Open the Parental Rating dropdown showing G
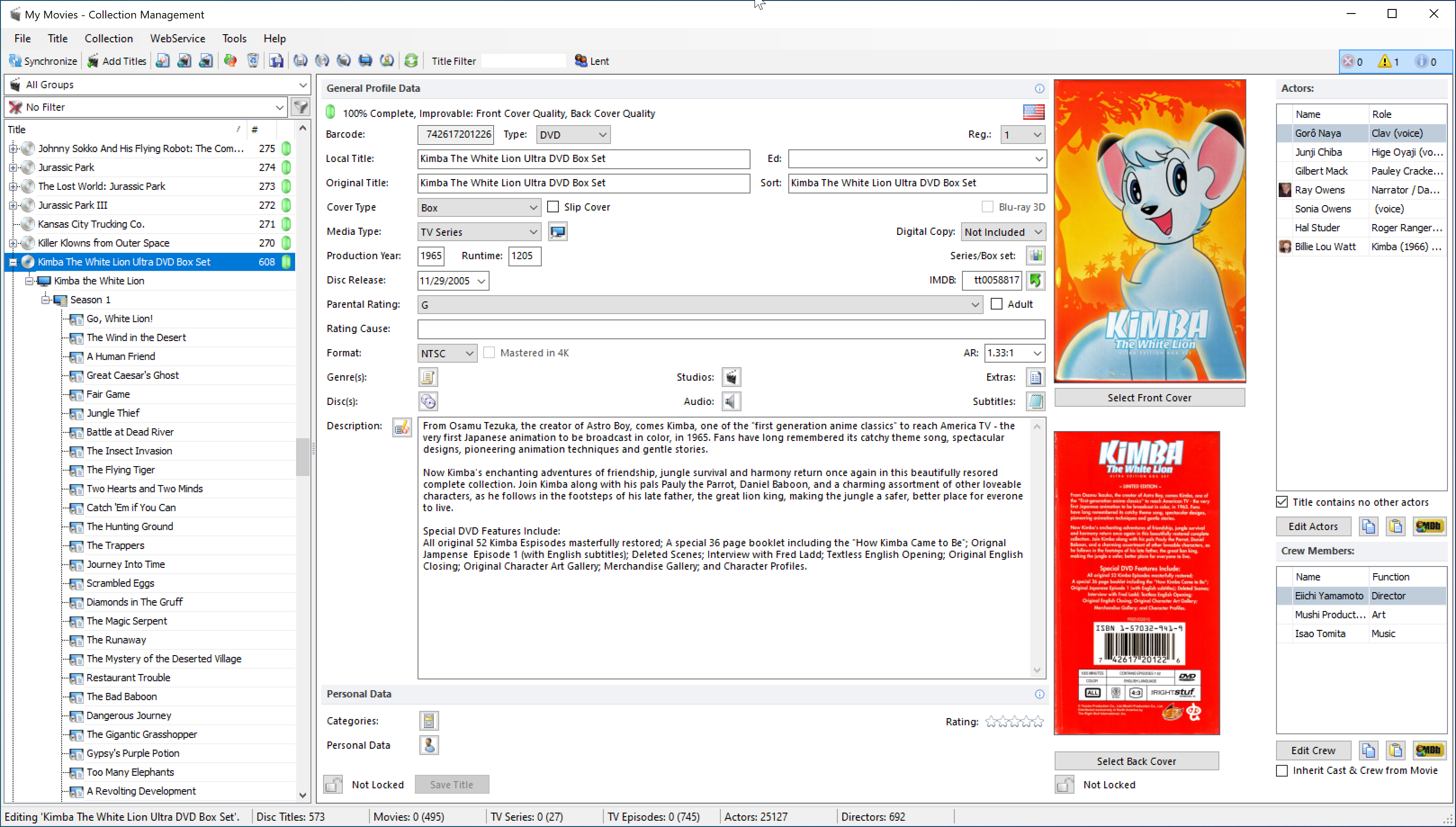Screen dimensions: 1456x827 (x=700, y=305)
